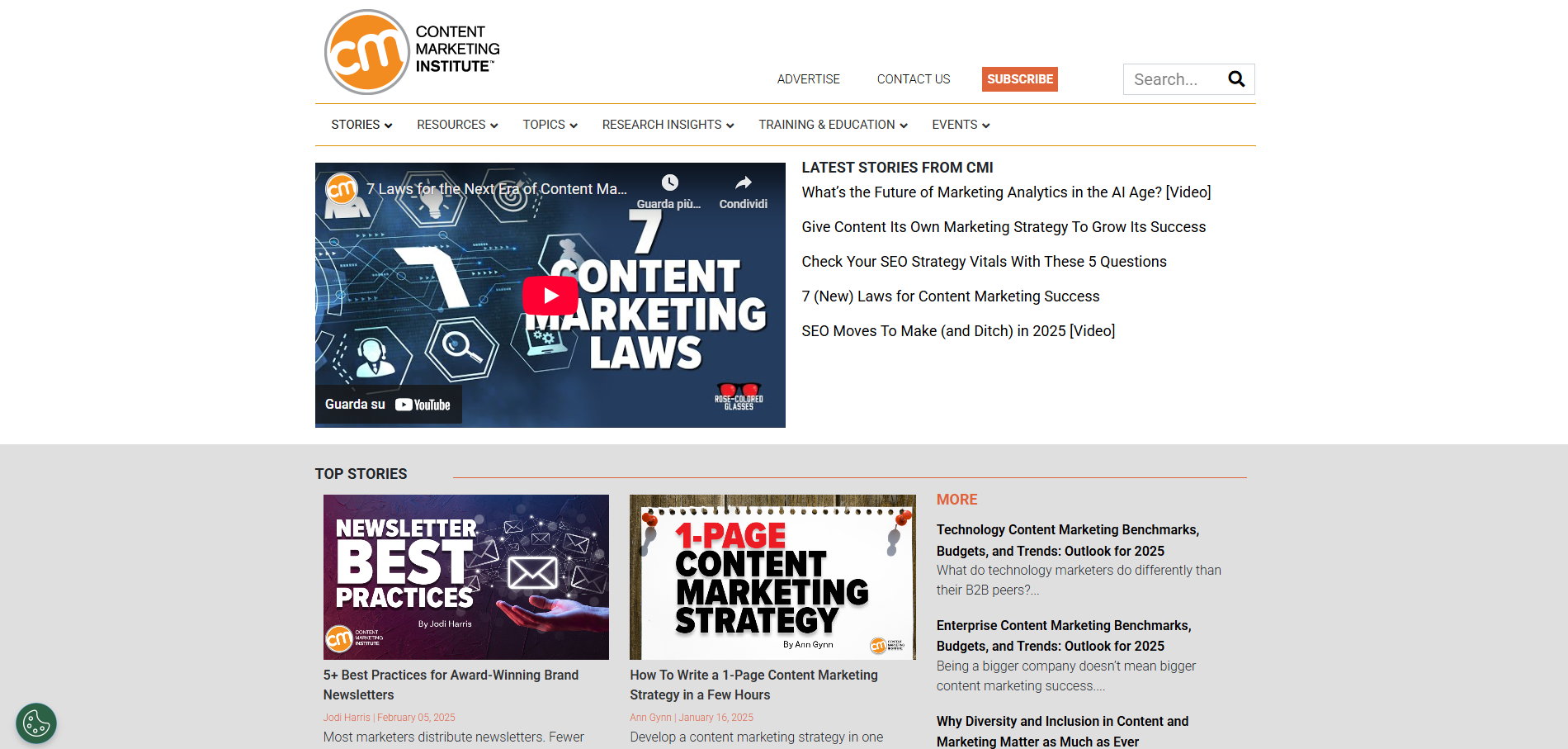Expand the Events dropdown chevron
This screenshot has width=1568, height=749.
coord(986,126)
